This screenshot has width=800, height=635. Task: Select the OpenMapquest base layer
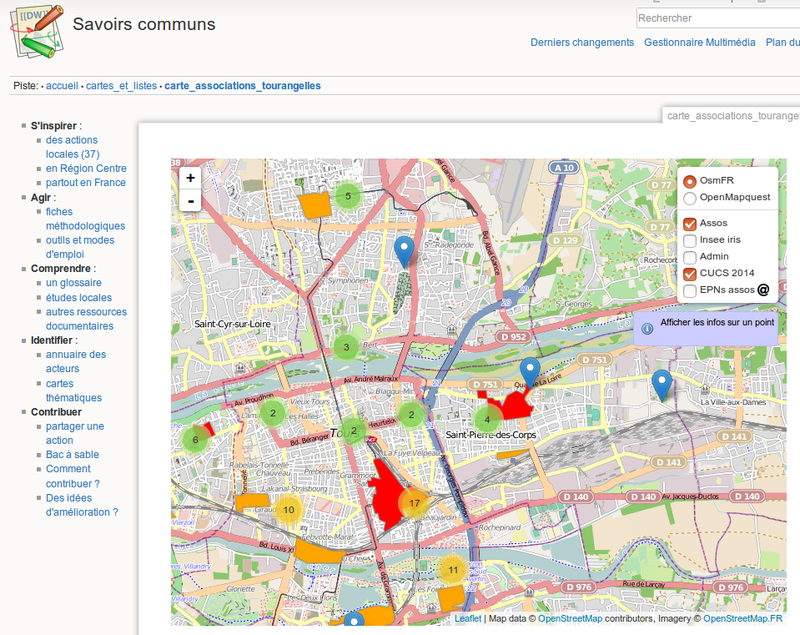[690, 198]
